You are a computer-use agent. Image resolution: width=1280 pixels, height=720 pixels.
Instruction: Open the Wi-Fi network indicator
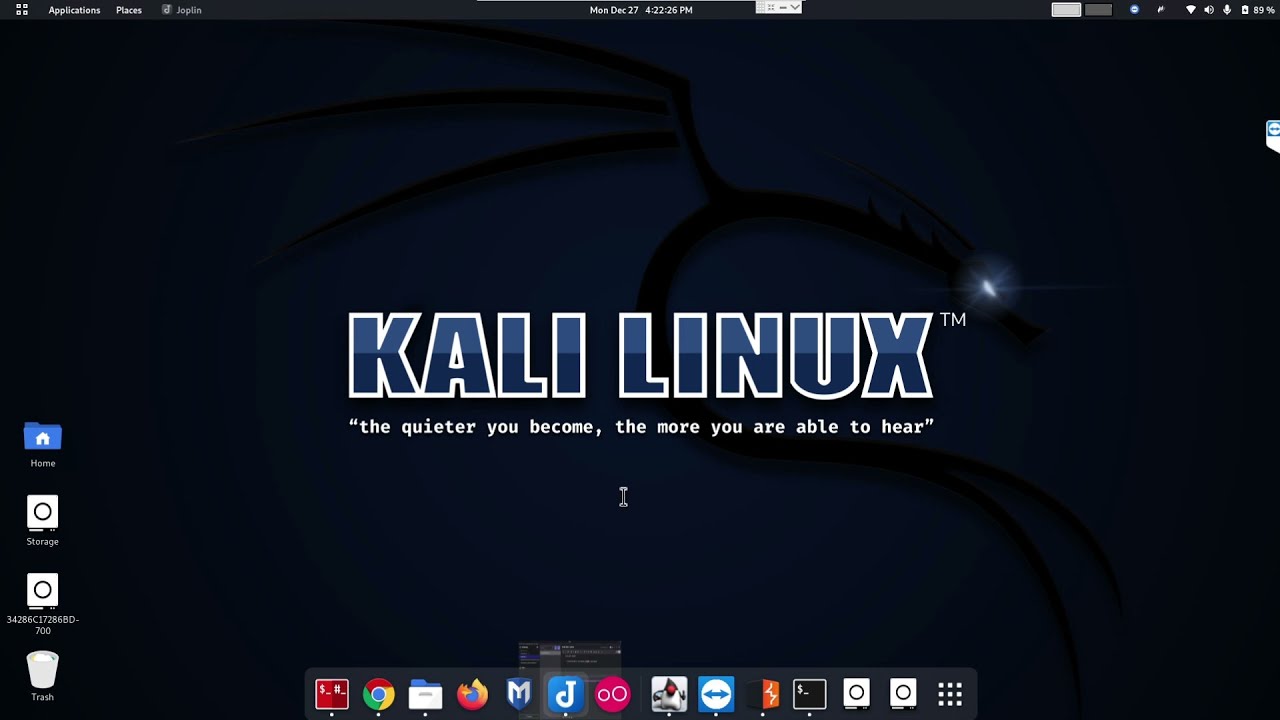1190,10
